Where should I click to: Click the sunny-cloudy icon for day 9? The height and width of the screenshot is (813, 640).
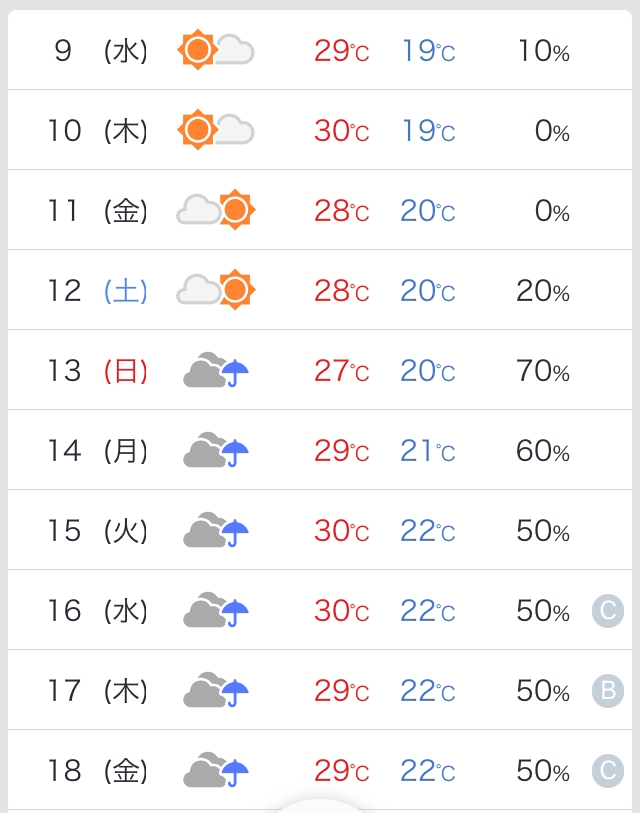click(x=215, y=50)
